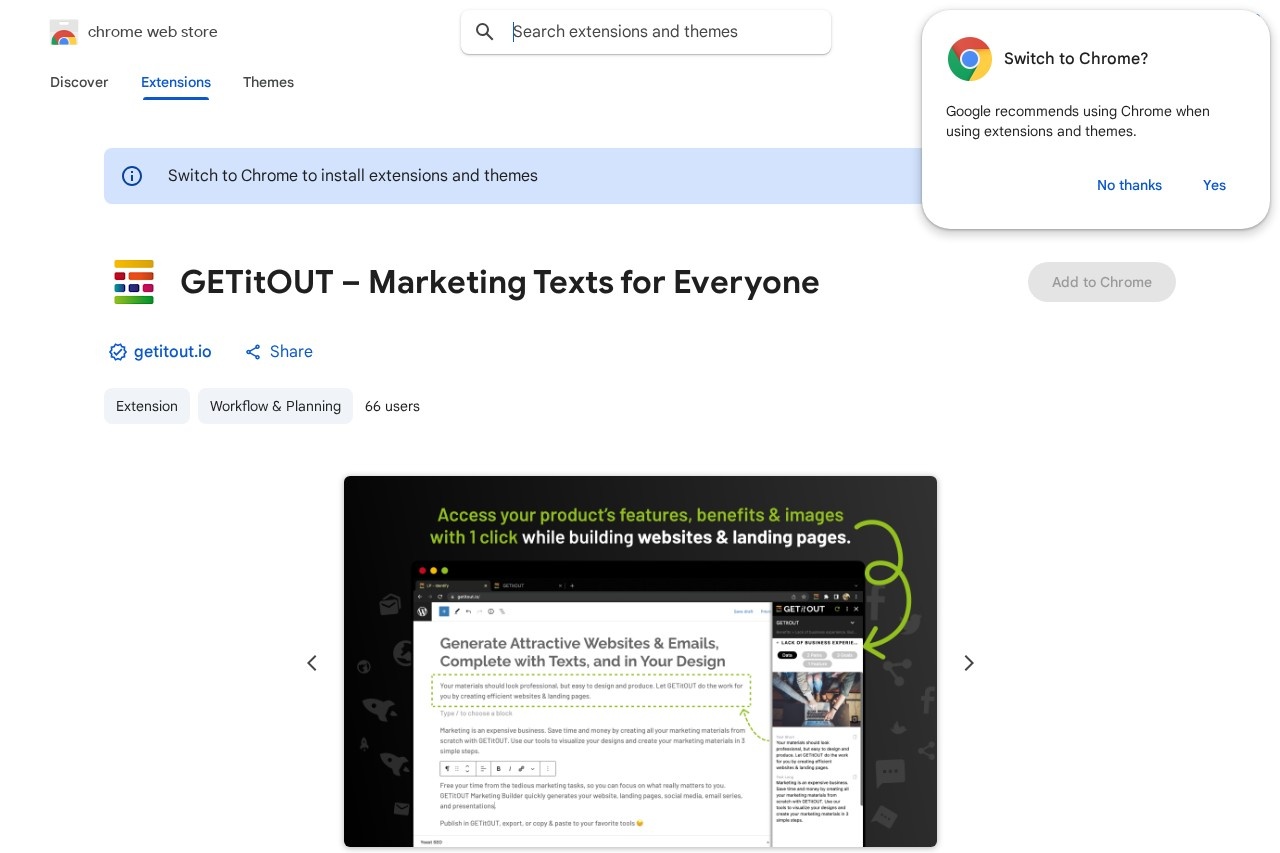This screenshot has height=853, width=1280.
Task: Confirm Yes in Switch to Chrome popup
Action: pyautogui.click(x=1214, y=185)
